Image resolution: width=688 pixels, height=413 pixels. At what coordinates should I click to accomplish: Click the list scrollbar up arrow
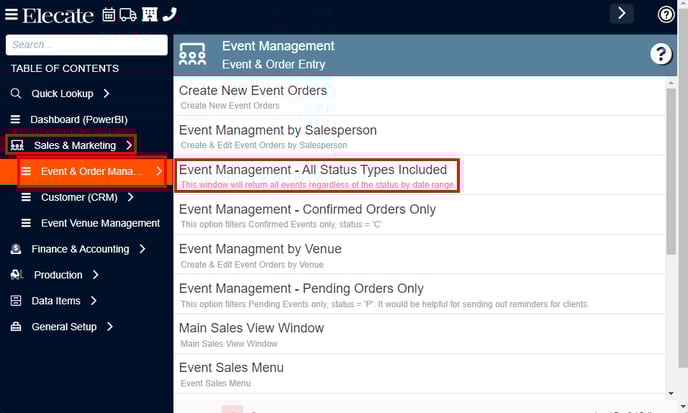tap(671, 83)
